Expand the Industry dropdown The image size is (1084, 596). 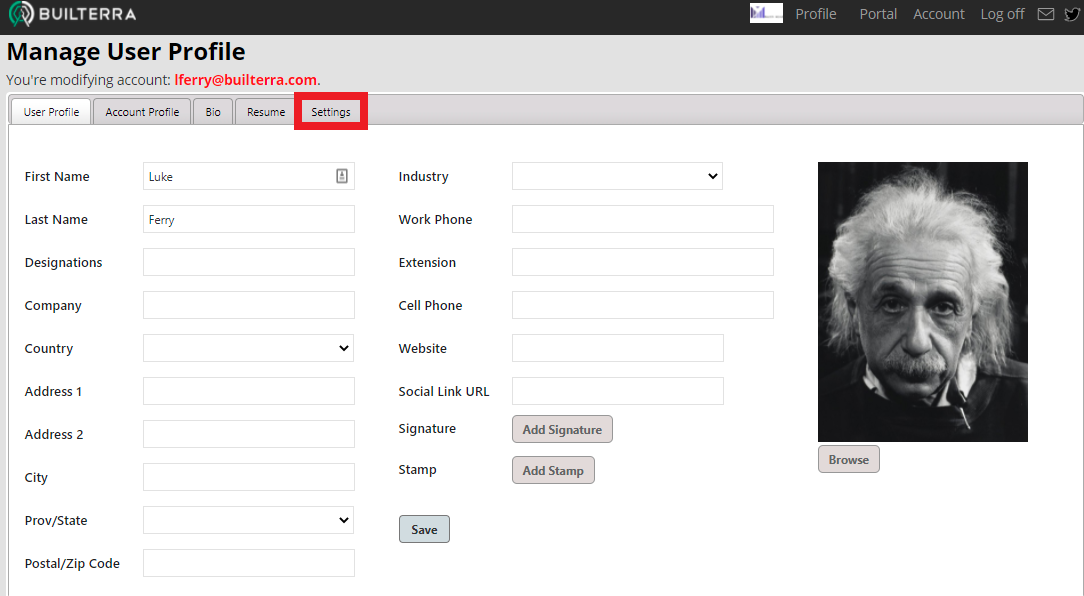point(617,176)
